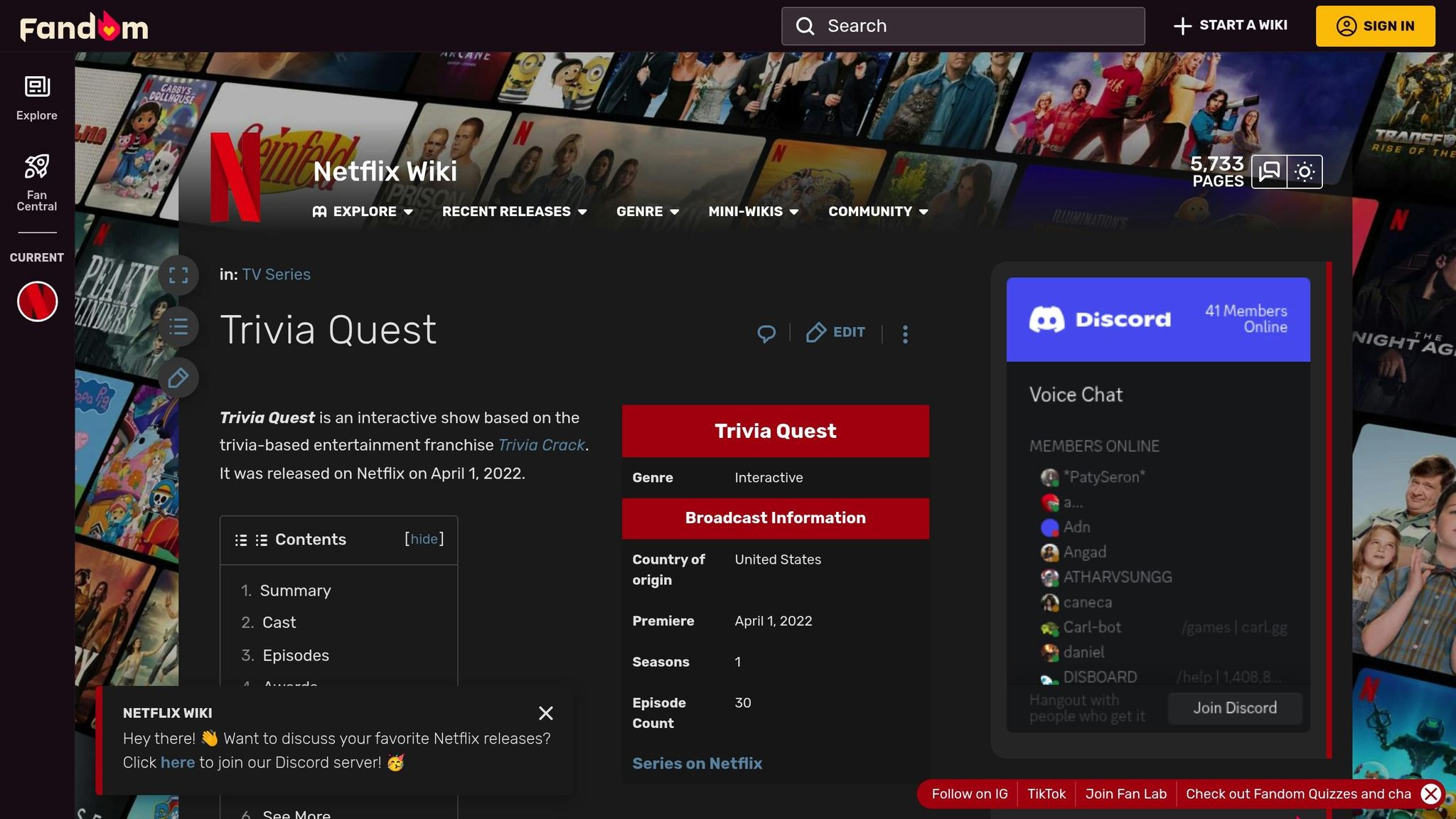This screenshot has height=819, width=1456.
Task: Click *PatySeron* member avatar
Action: (1049, 477)
